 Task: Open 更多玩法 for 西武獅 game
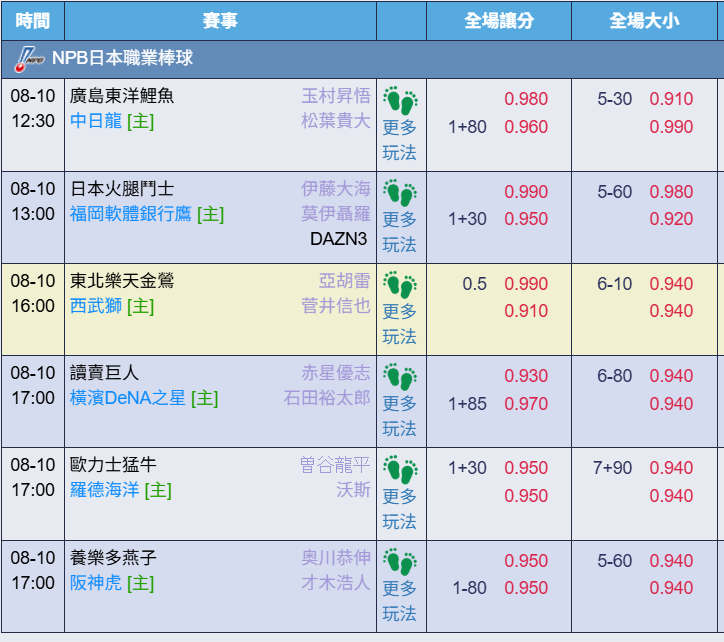(400, 324)
